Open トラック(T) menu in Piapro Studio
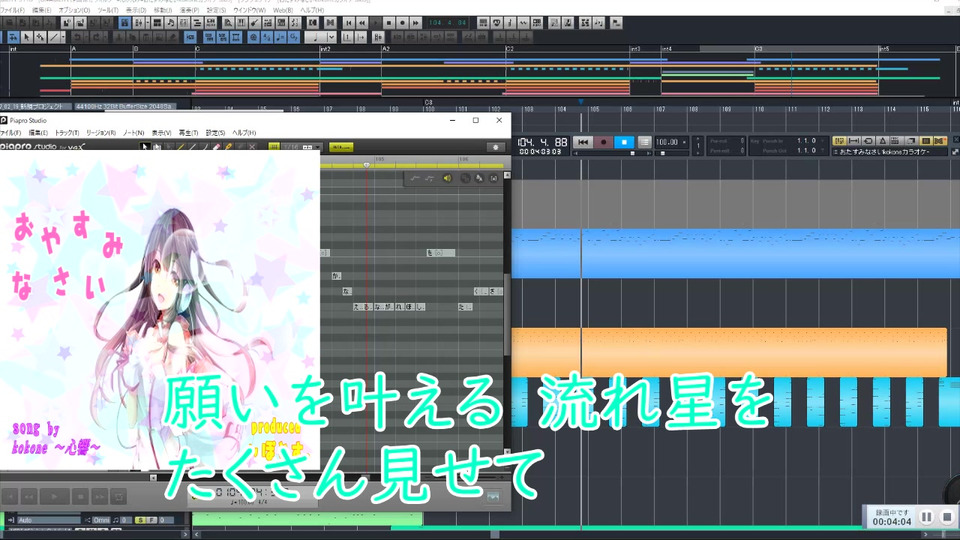 pos(67,133)
